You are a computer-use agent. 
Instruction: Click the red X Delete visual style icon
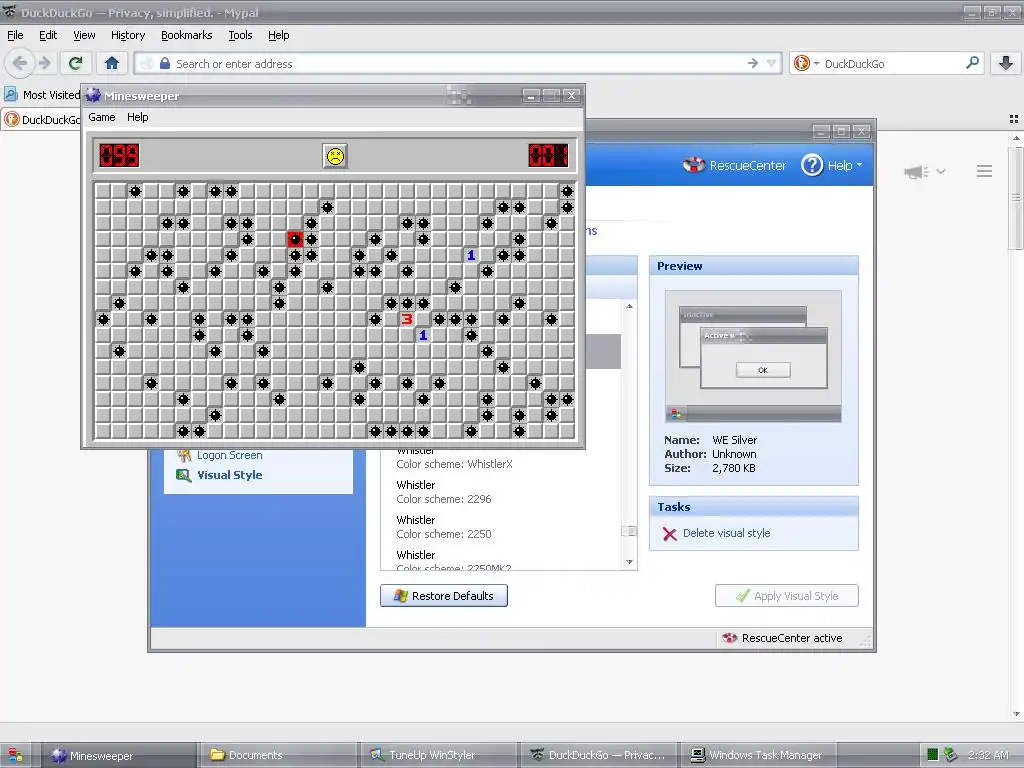[x=669, y=534]
